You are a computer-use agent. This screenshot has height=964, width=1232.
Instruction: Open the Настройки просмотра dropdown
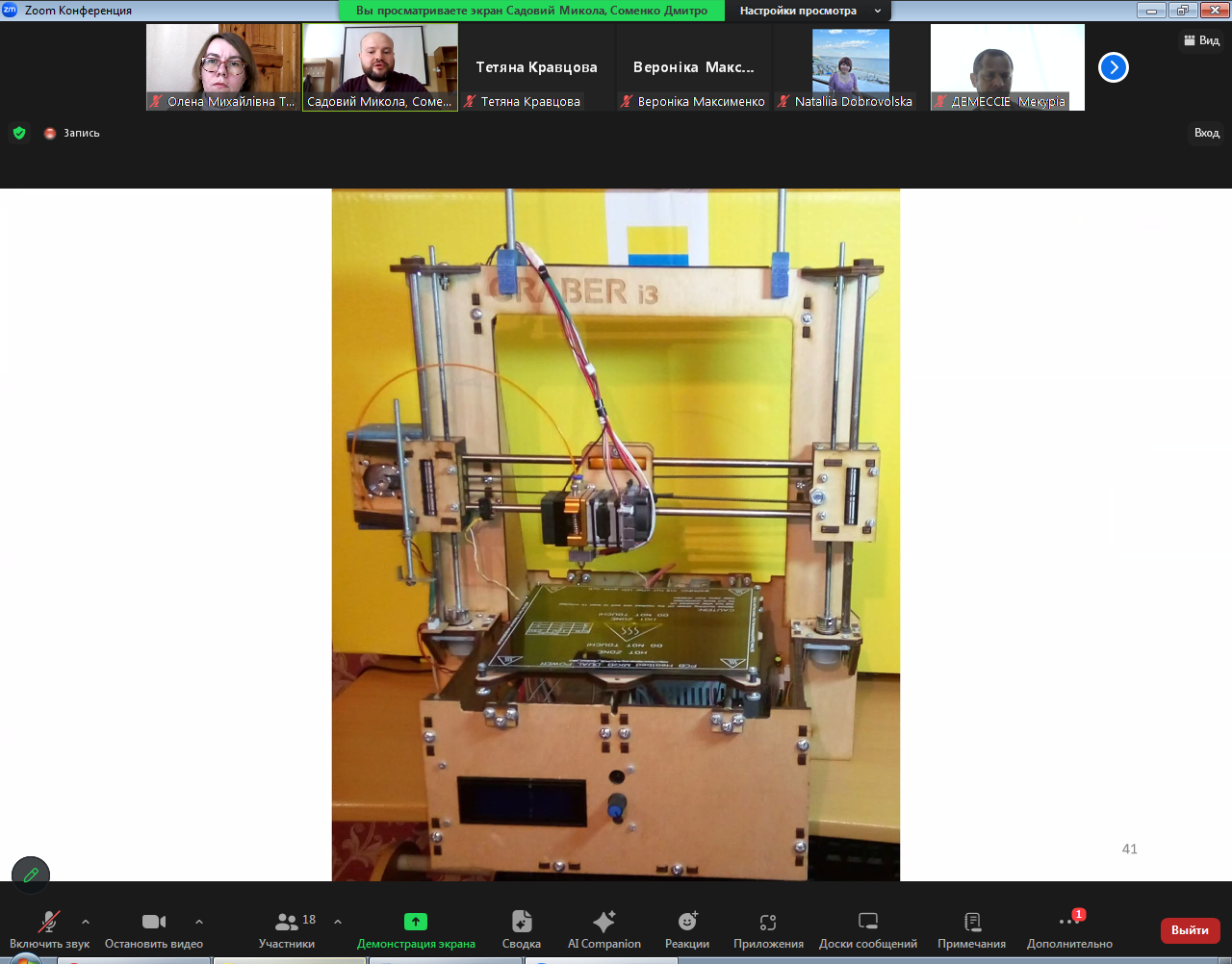(808, 11)
